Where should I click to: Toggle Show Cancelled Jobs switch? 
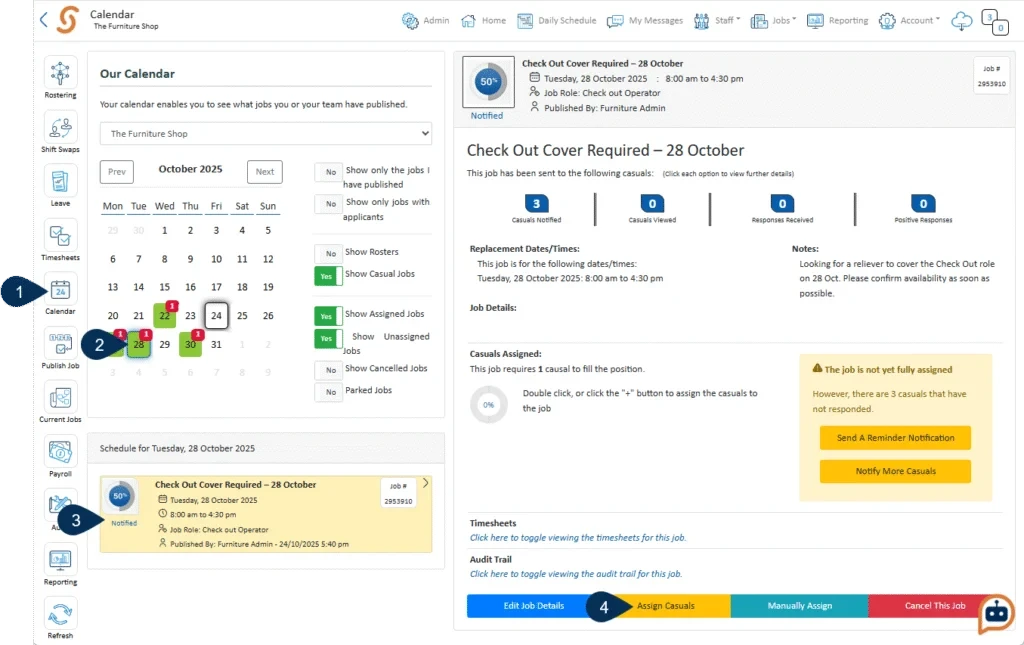[x=328, y=370]
